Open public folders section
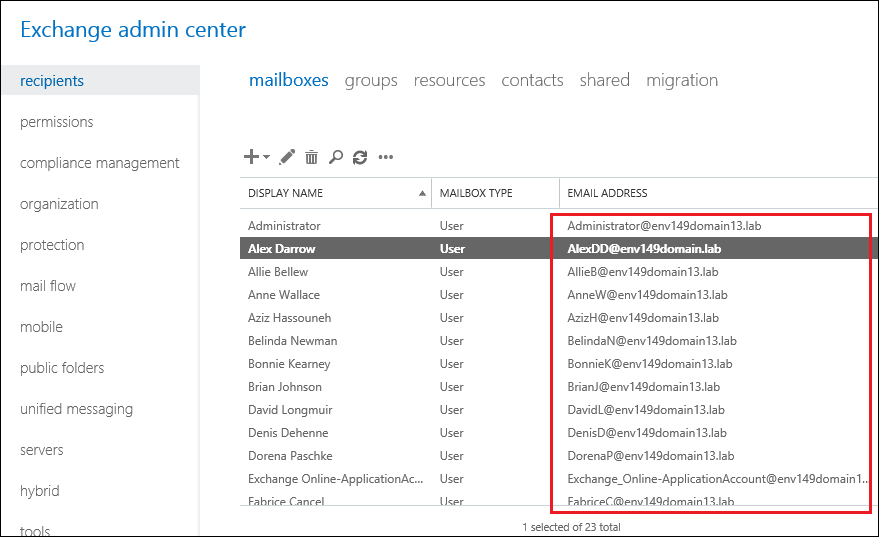The height and width of the screenshot is (537, 879). coord(62,368)
